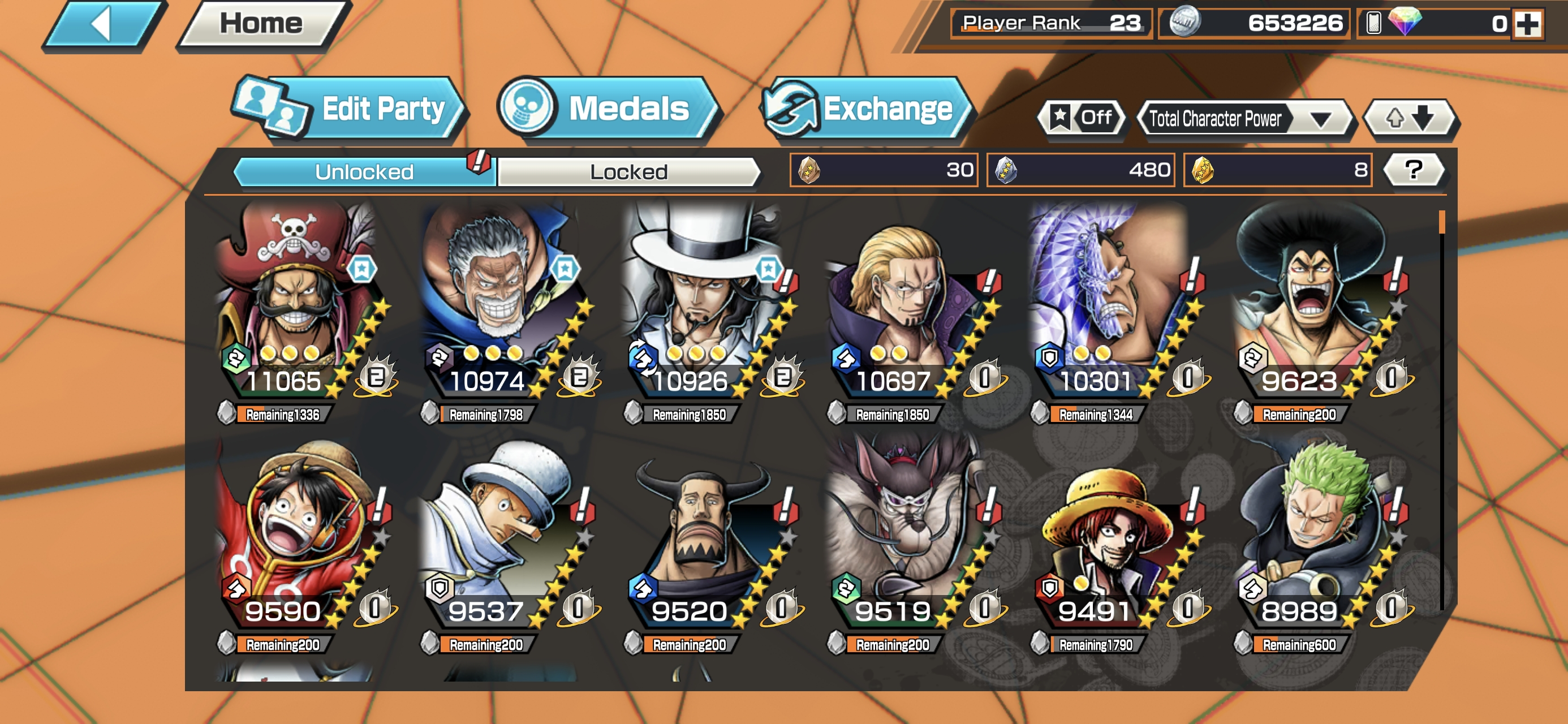The height and width of the screenshot is (724, 1568).
Task: Click the red alert badge on 10697 character
Action: [x=989, y=281]
